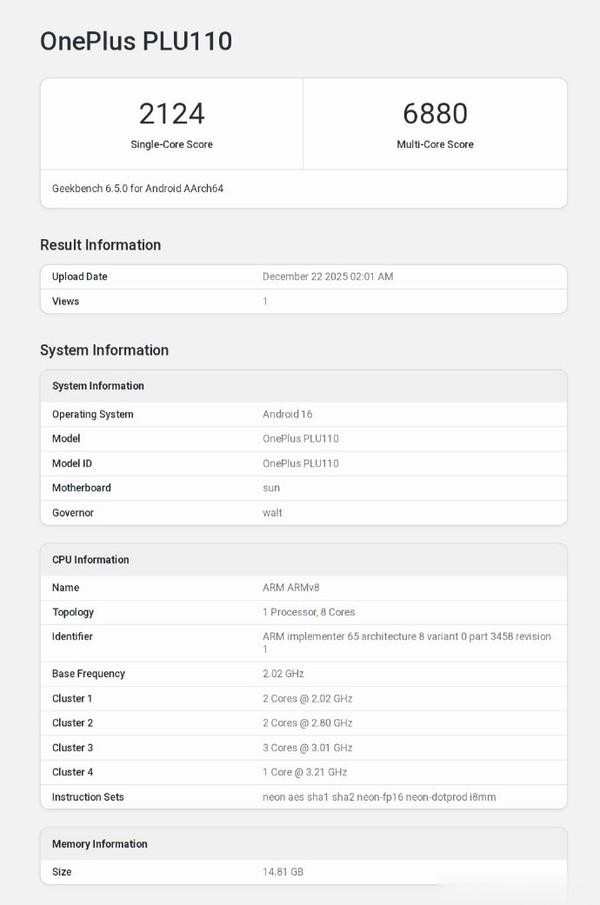Click the Upload Date value December 22 2025

point(327,277)
